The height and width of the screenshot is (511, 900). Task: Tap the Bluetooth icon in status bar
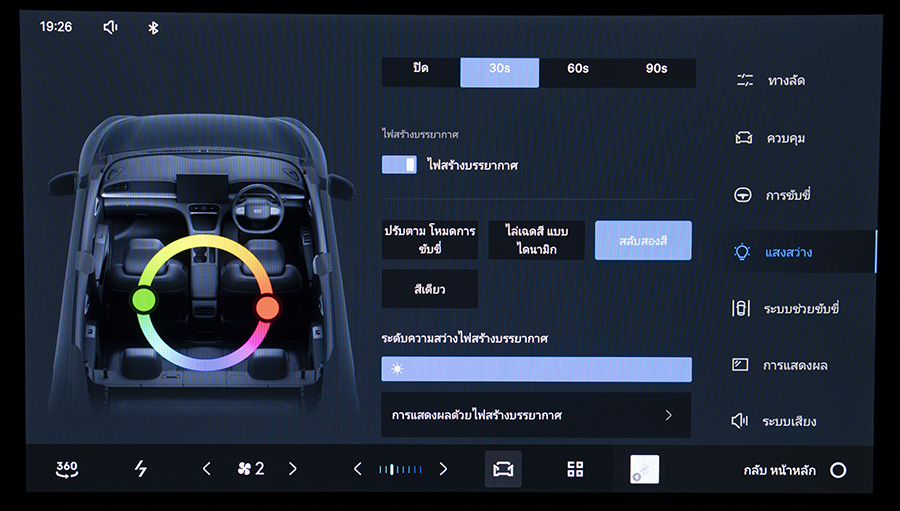click(x=153, y=27)
